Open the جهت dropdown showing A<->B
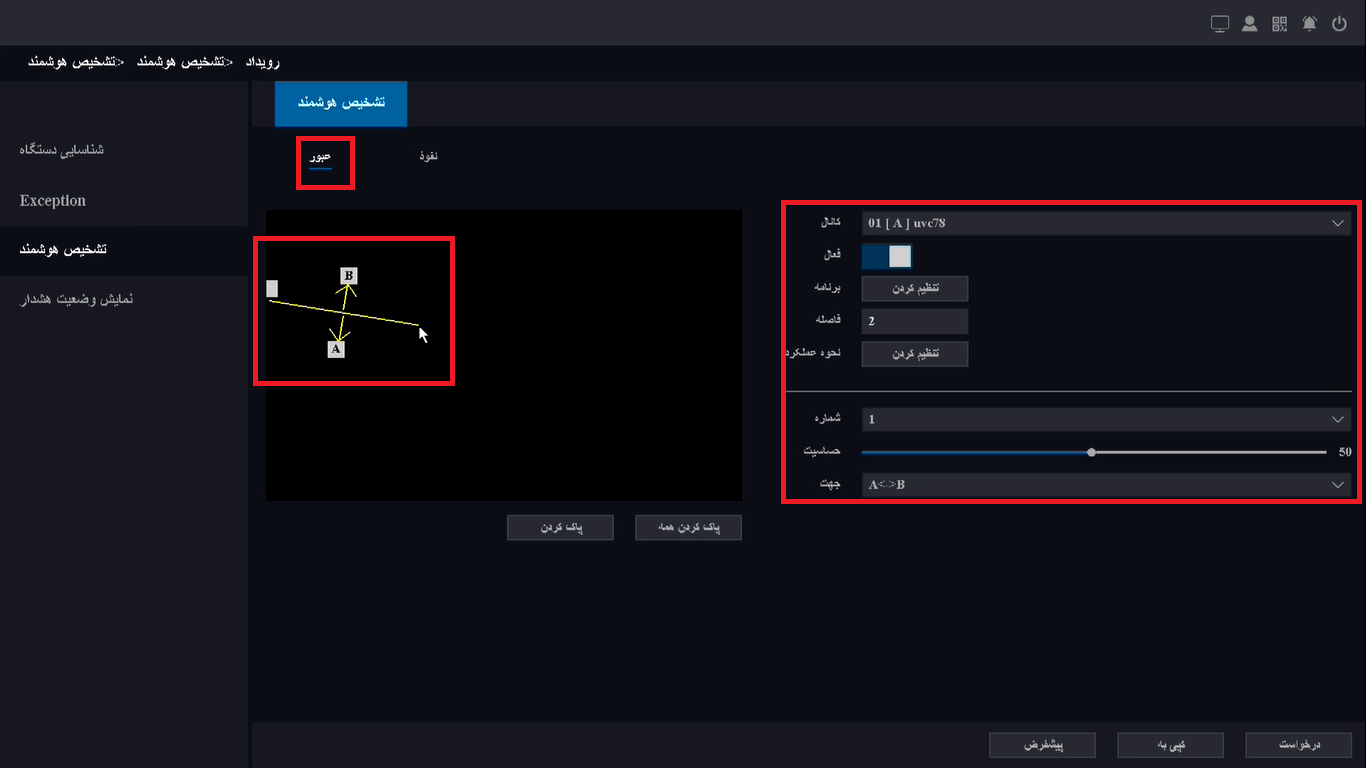The width and height of the screenshot is (1366, 768). tap(1106, 485)
